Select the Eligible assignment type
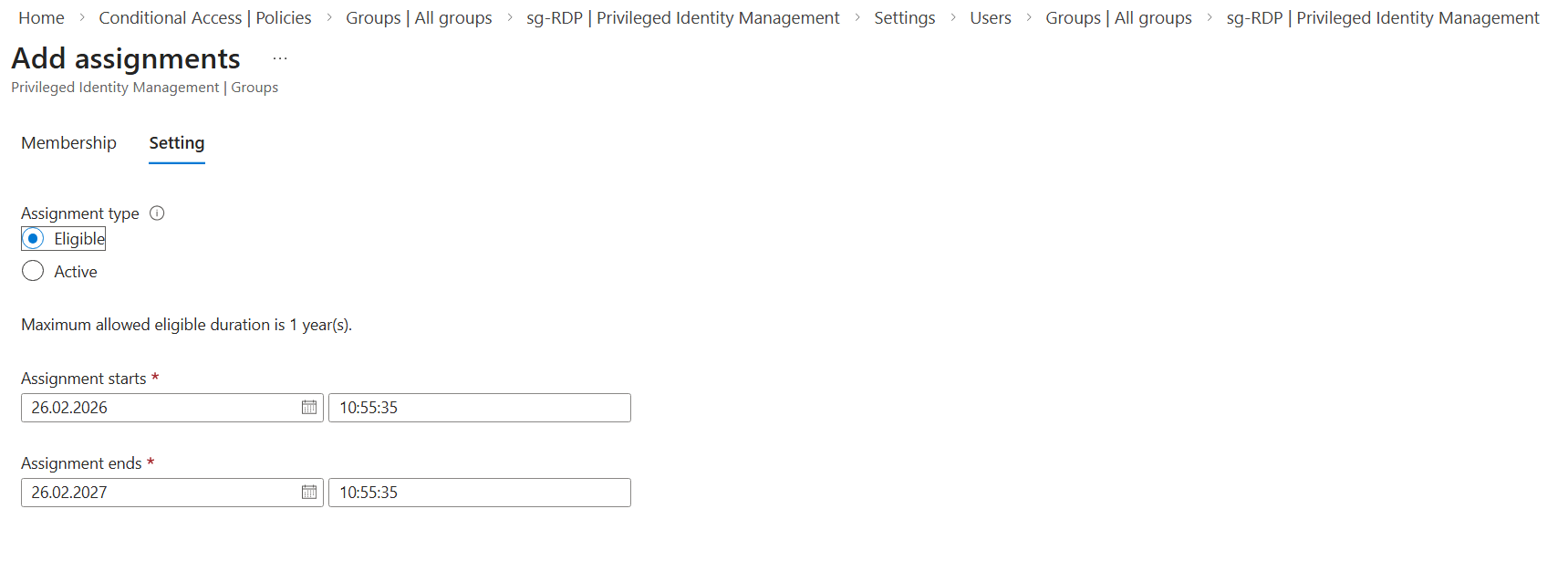 point(33,239)
